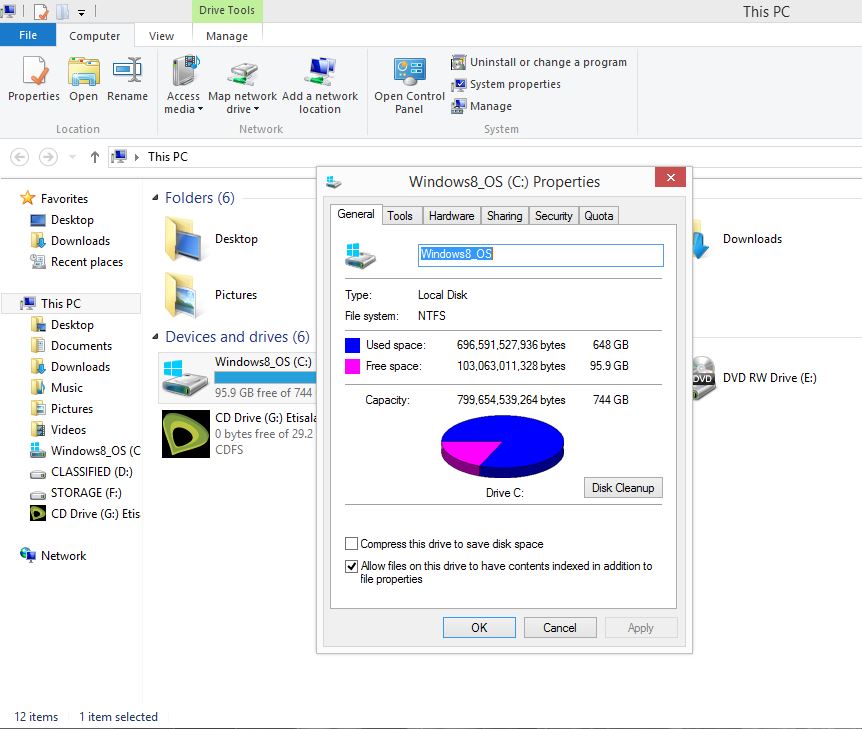Screen dimensions: 862x729
Task: Open recent locations dropdown arrow
Action: (x=73, y=157)
